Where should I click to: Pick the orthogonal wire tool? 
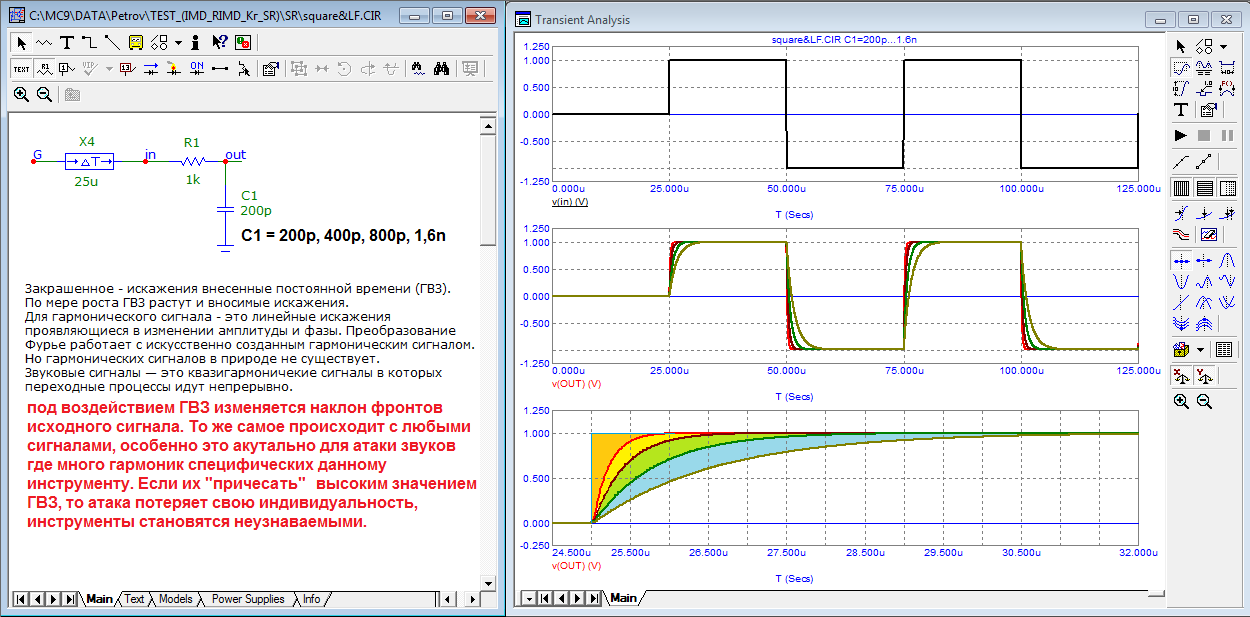coord(89,42)
